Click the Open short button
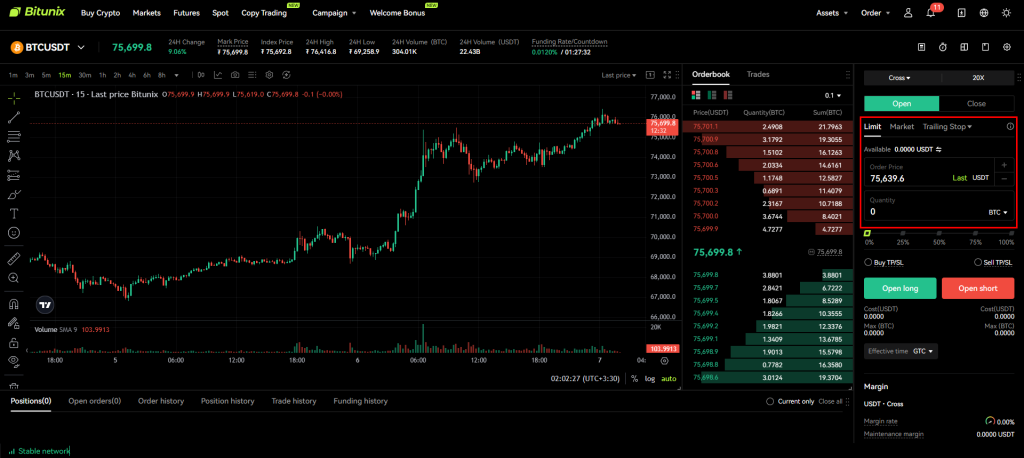This screenshot has height=458, width=1024. coord(977,289)
